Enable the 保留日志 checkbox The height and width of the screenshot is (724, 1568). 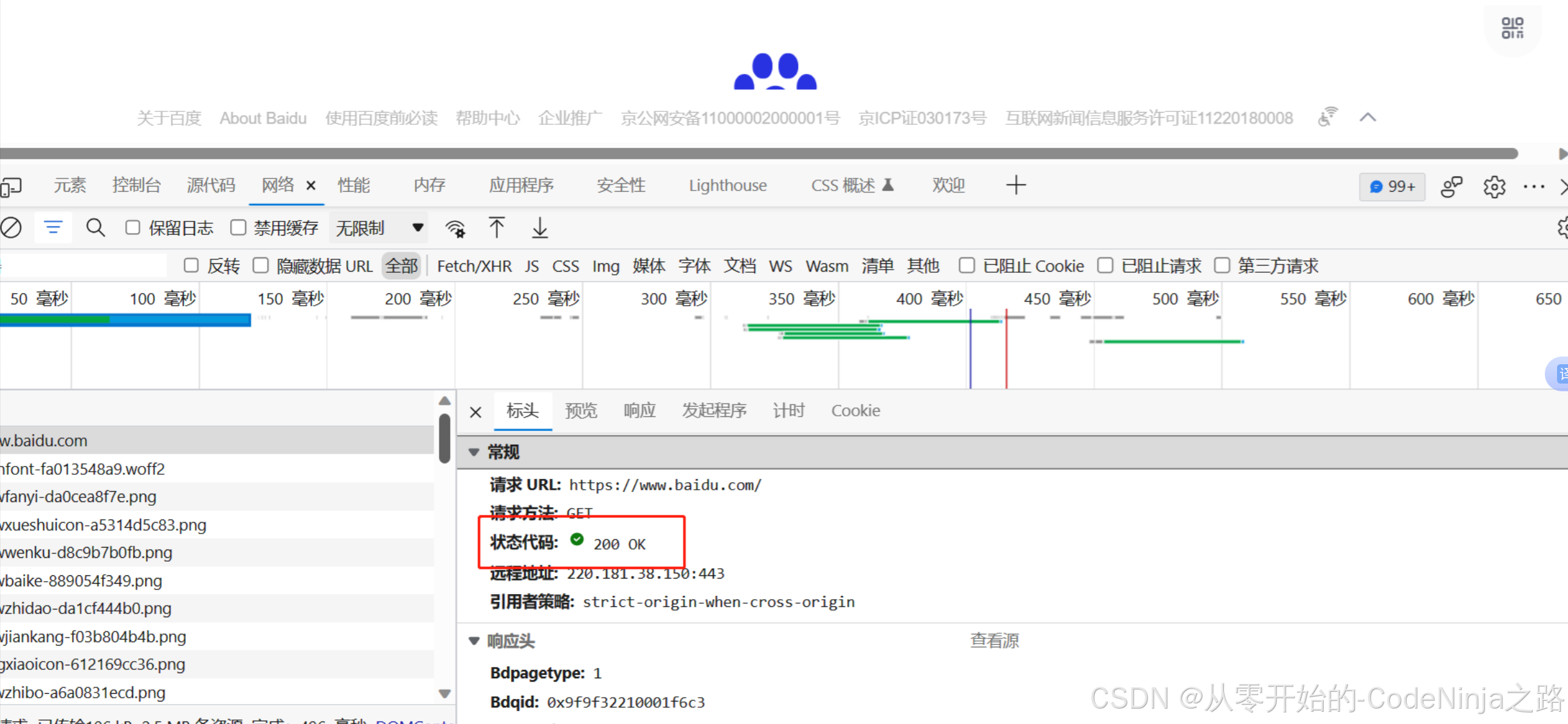(x=132, y=227)
